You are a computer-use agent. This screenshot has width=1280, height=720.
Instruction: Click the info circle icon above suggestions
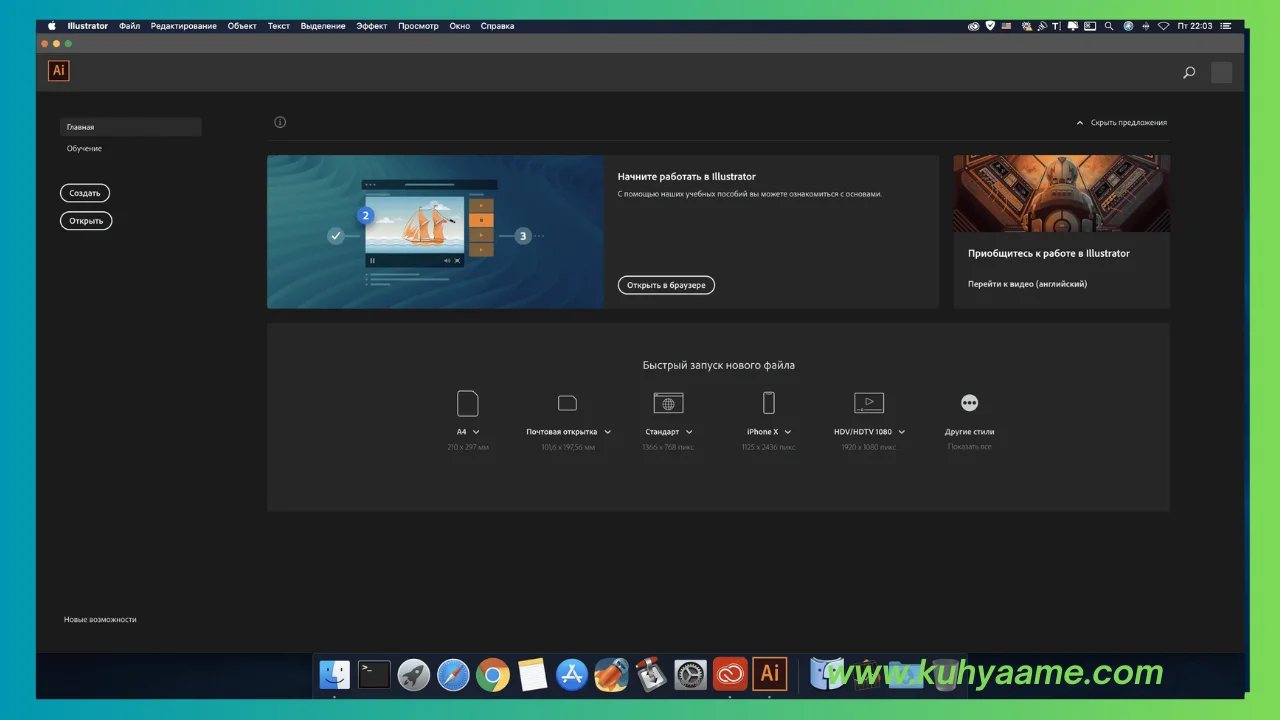pyautogui.click(x=280, y=122)
